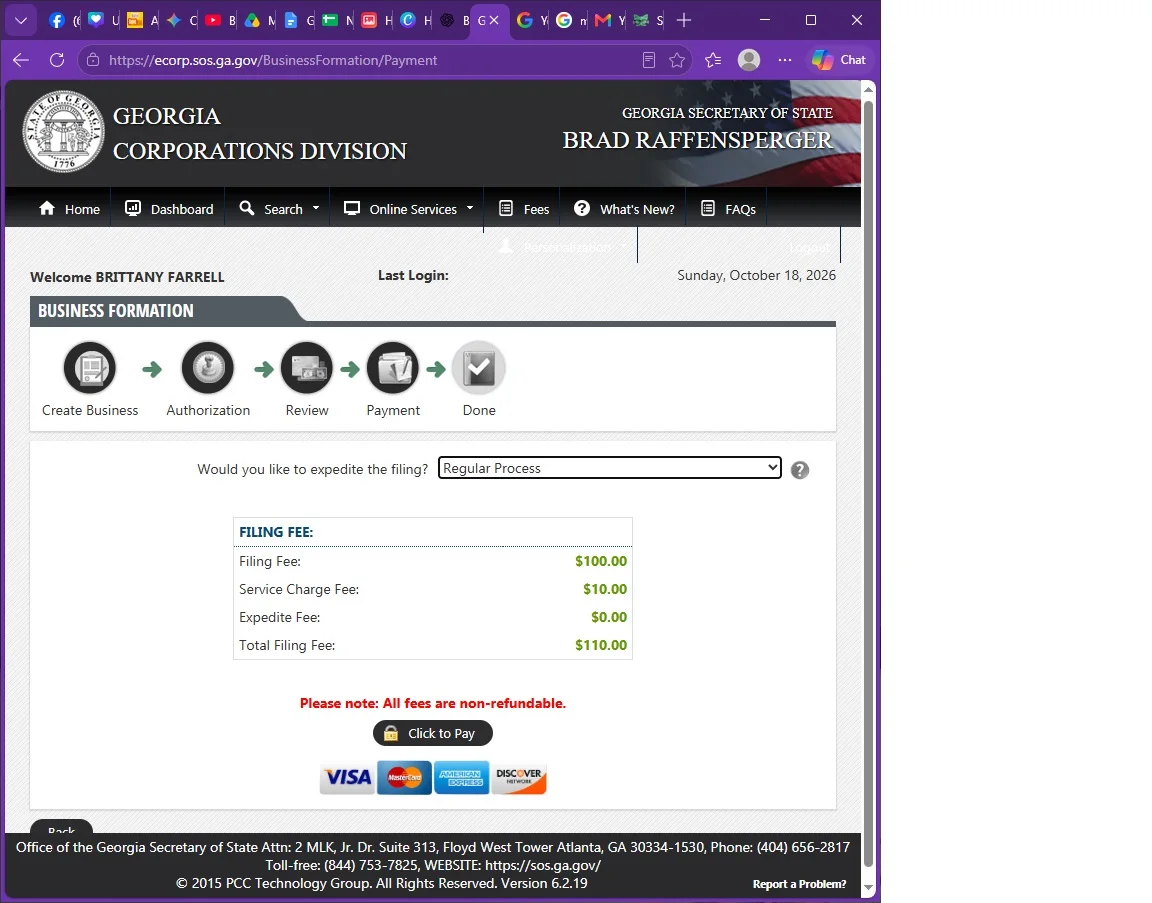Switch to the Google Drive browser tab
The height and width of the screenshot is (903, 1152).
pos(259,21)
